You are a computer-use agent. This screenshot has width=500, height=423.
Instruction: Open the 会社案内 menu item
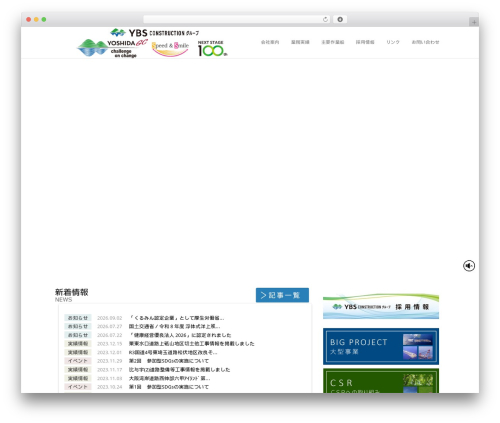pyautogui.click(x=270, y=42)
